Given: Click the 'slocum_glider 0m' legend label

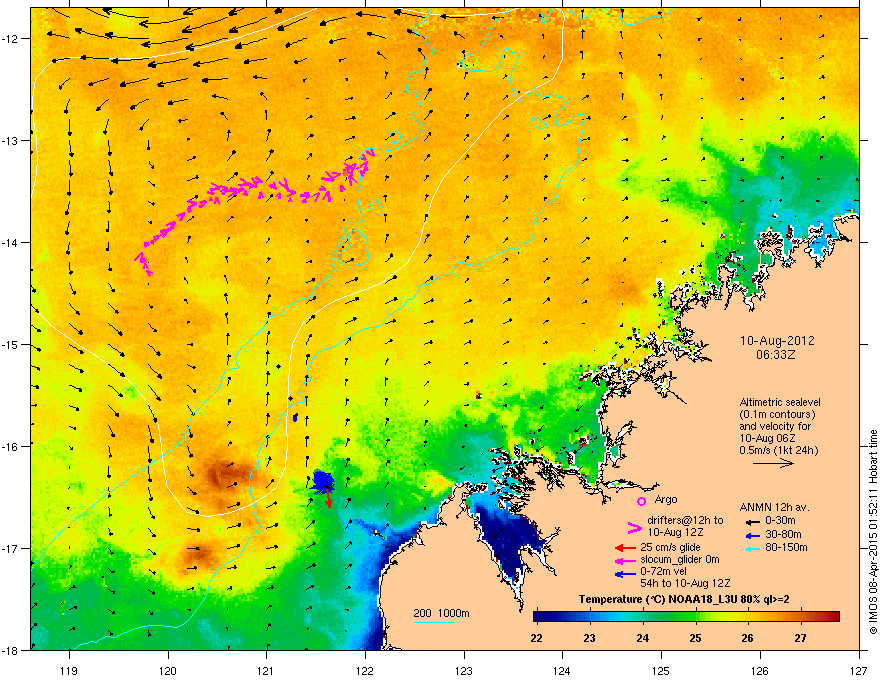Looking at the screenshot, I should pyautogui.click(x=680, y=559).
